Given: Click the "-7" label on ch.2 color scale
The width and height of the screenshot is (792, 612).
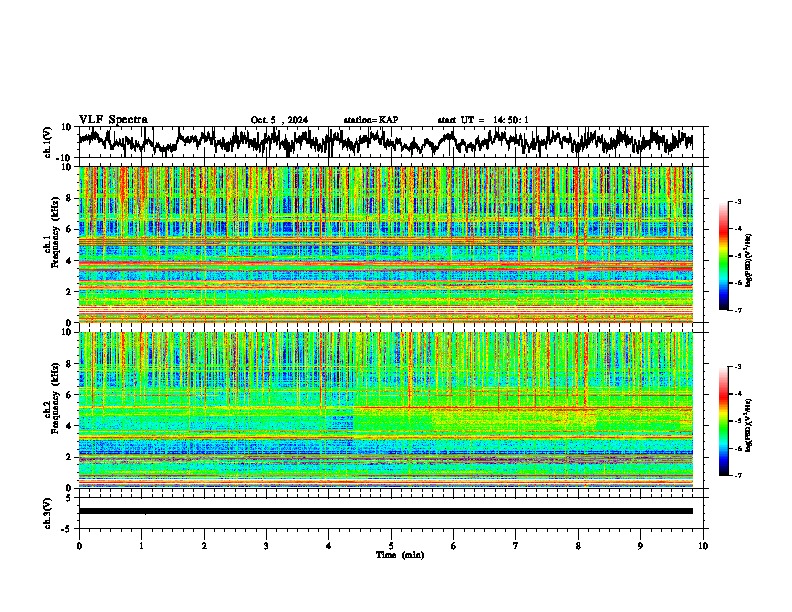Looking at the screenshot, I should pos(737,475).
